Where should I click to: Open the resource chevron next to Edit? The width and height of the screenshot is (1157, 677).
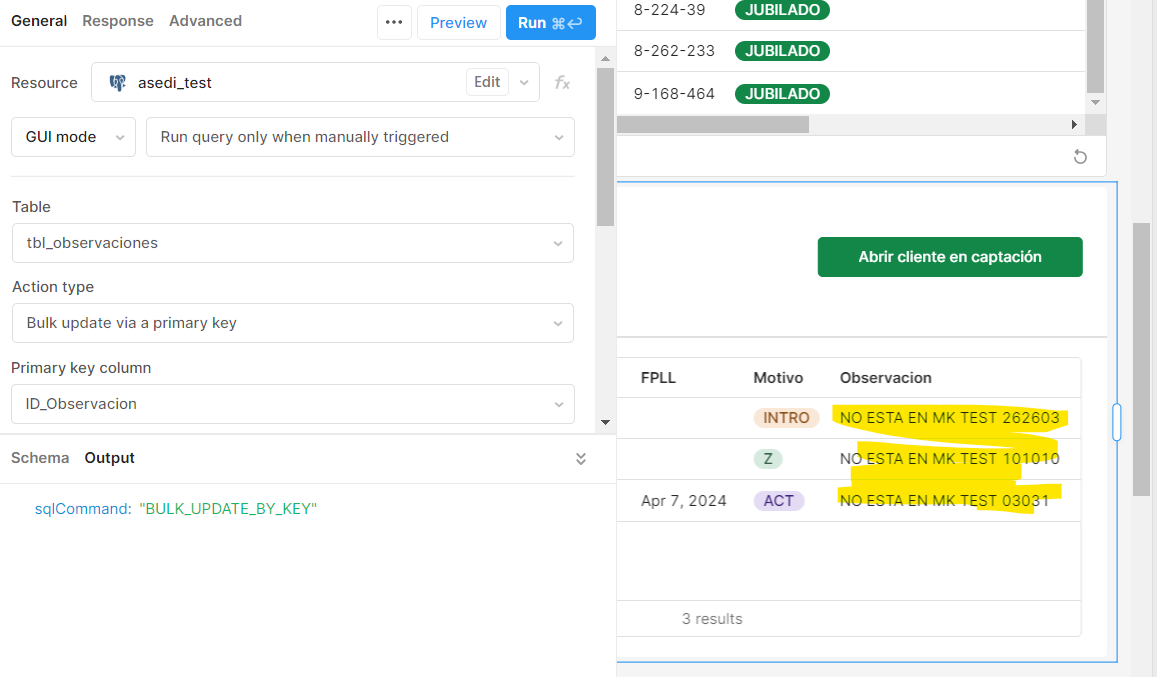(x=524, y=83)
